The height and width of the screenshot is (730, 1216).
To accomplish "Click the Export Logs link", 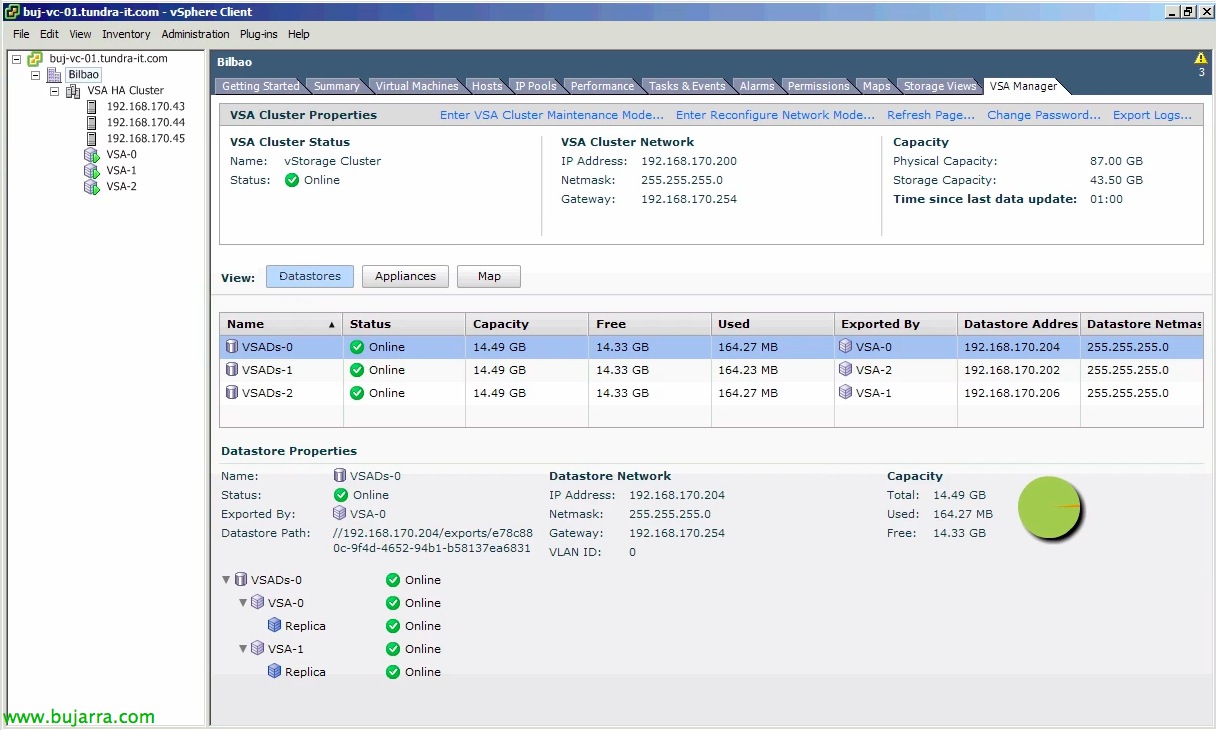I will 1152,115.
